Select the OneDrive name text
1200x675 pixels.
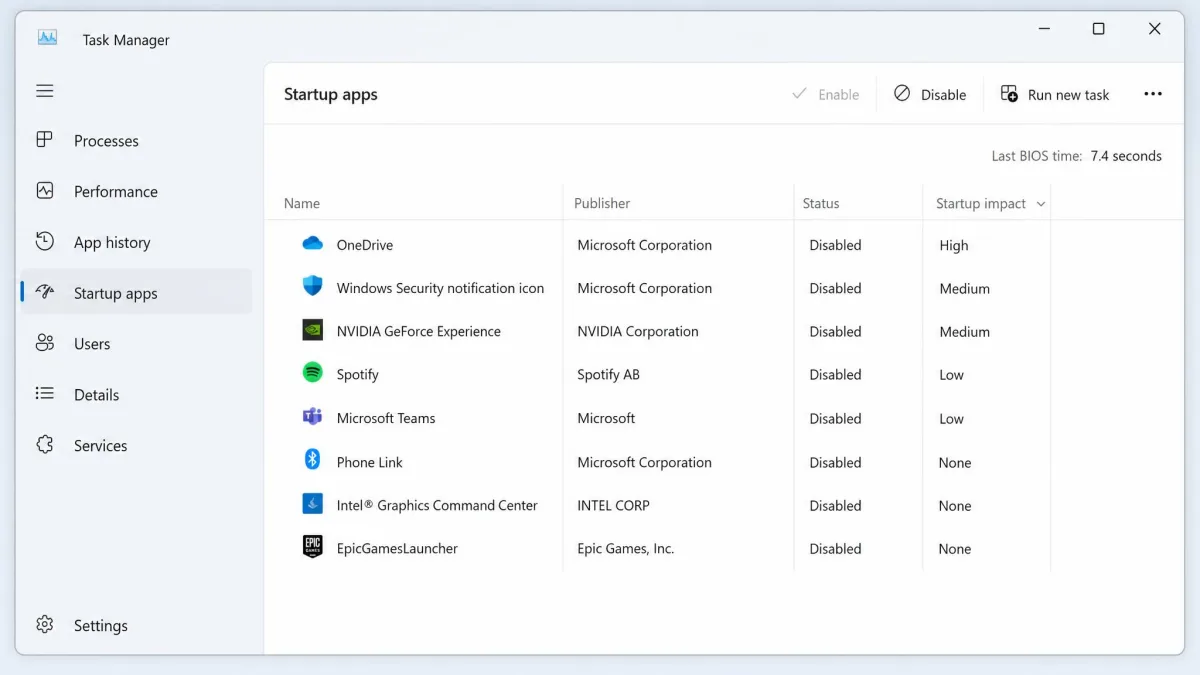tap(365, 245)
